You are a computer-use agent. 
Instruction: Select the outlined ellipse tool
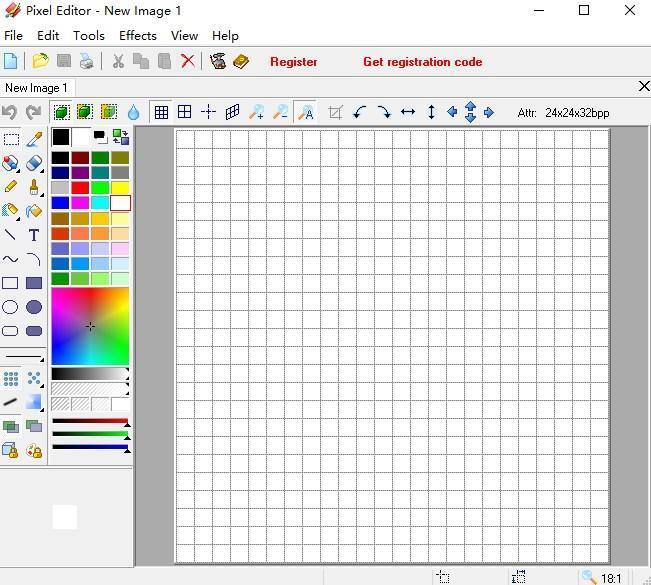(10, 307)
